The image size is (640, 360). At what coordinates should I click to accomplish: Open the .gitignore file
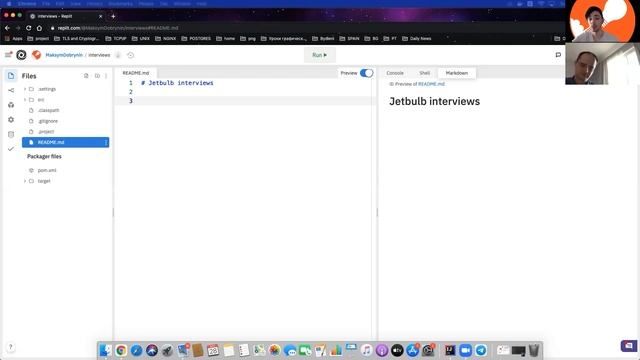click(x=48, y=121)
